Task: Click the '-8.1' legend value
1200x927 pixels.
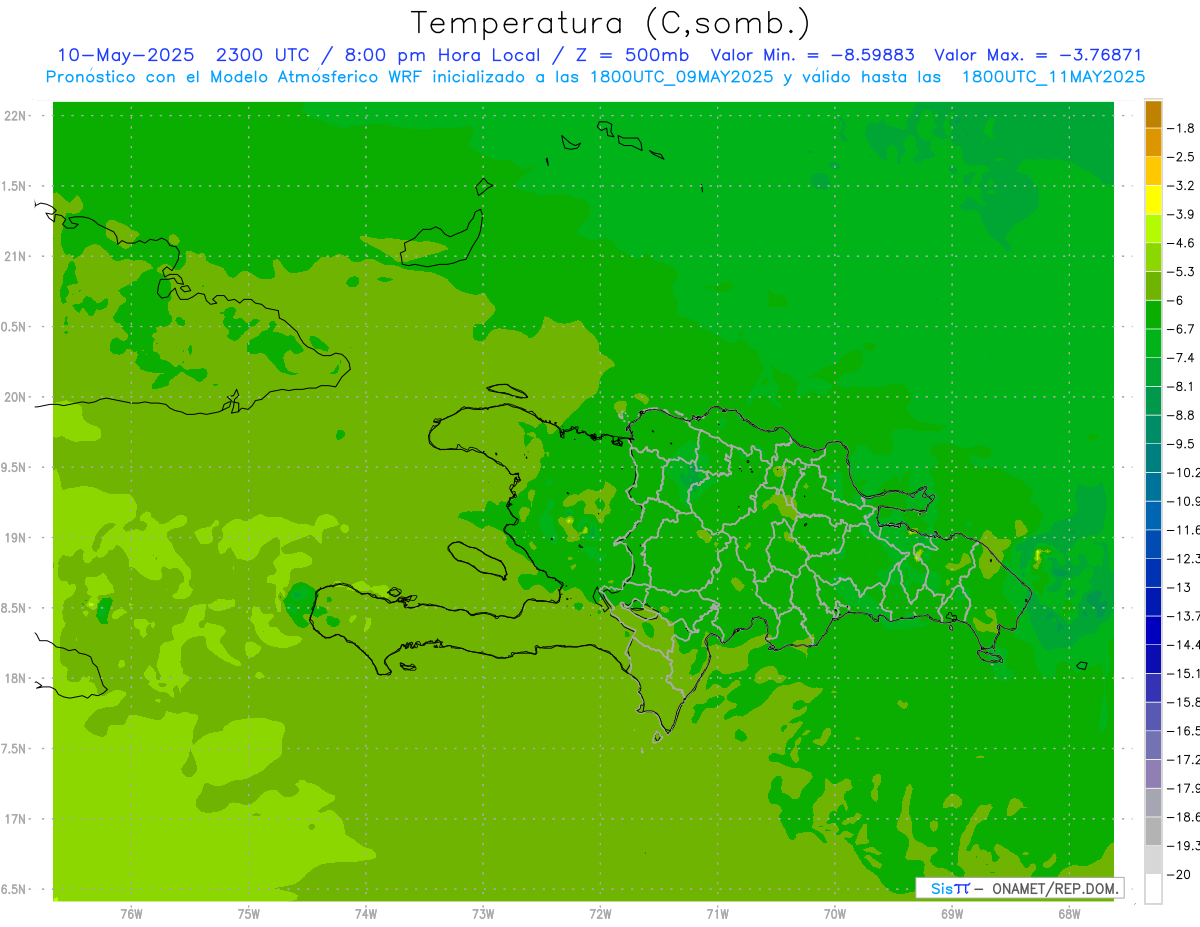Action: point(1183,386)
